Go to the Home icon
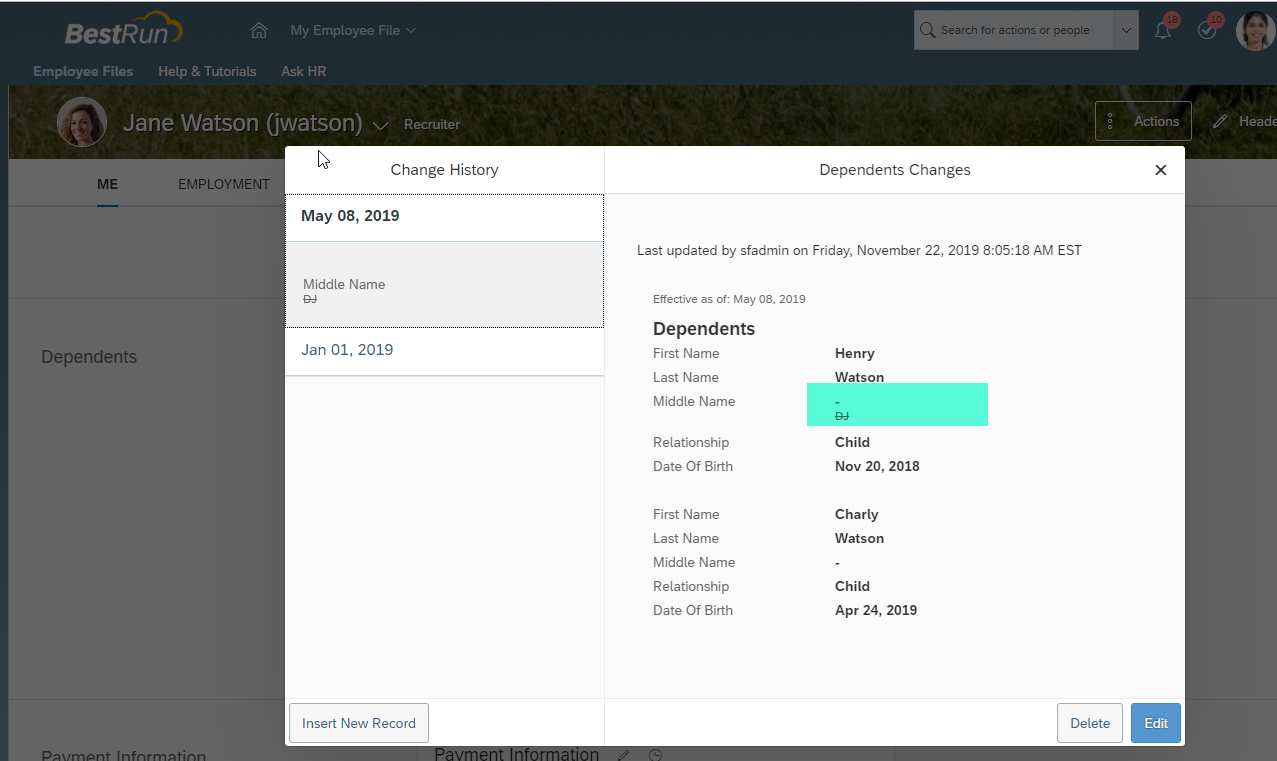 coord(259,30)
